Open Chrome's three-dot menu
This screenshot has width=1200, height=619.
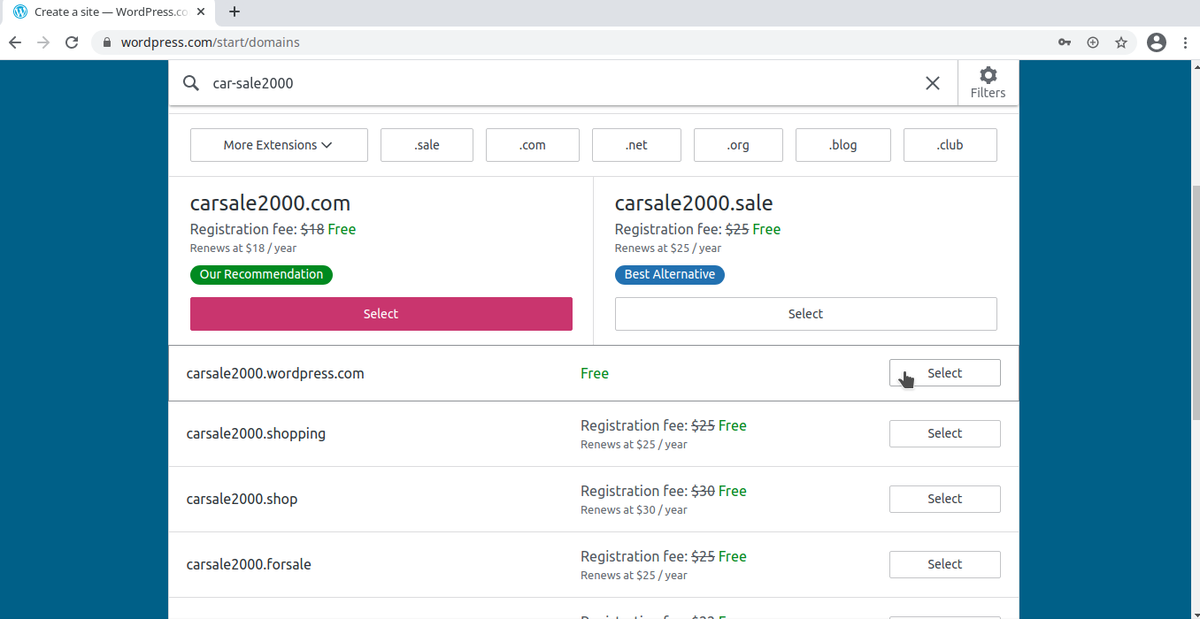[1185, 42]
